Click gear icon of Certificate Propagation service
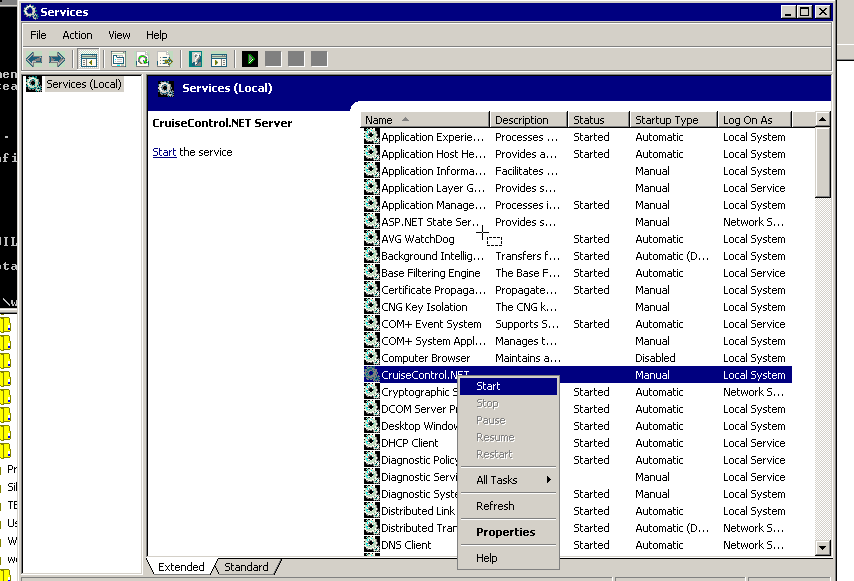Image resolution: width=854 pixels, height=581 pixels. 371,290
